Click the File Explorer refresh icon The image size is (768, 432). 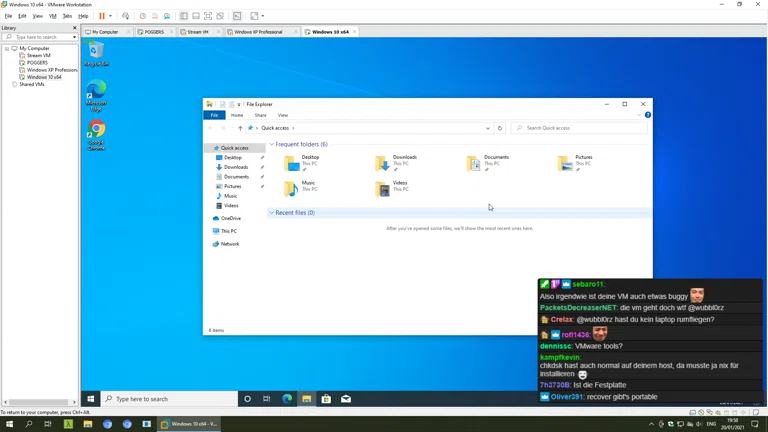500,128
